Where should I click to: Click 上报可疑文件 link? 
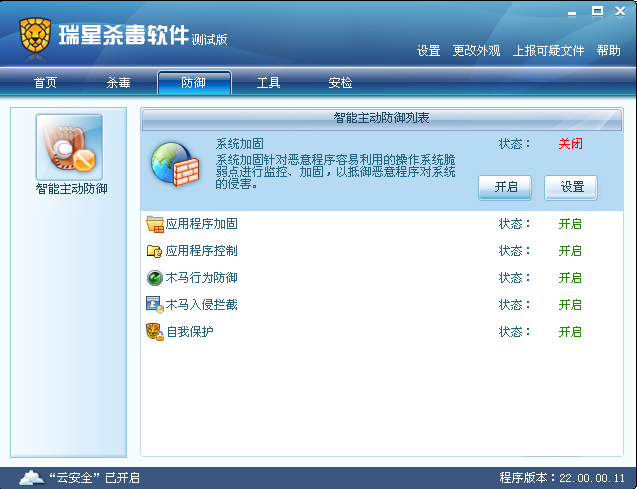(548, 51)
